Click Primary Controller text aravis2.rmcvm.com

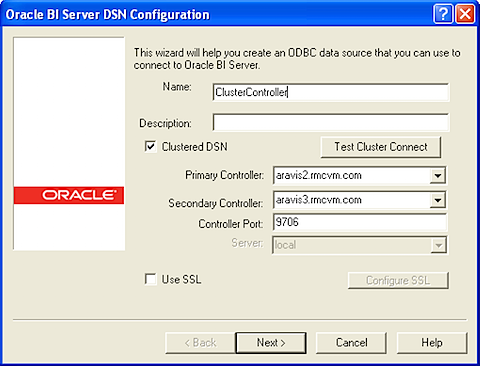tap(319, 175)
